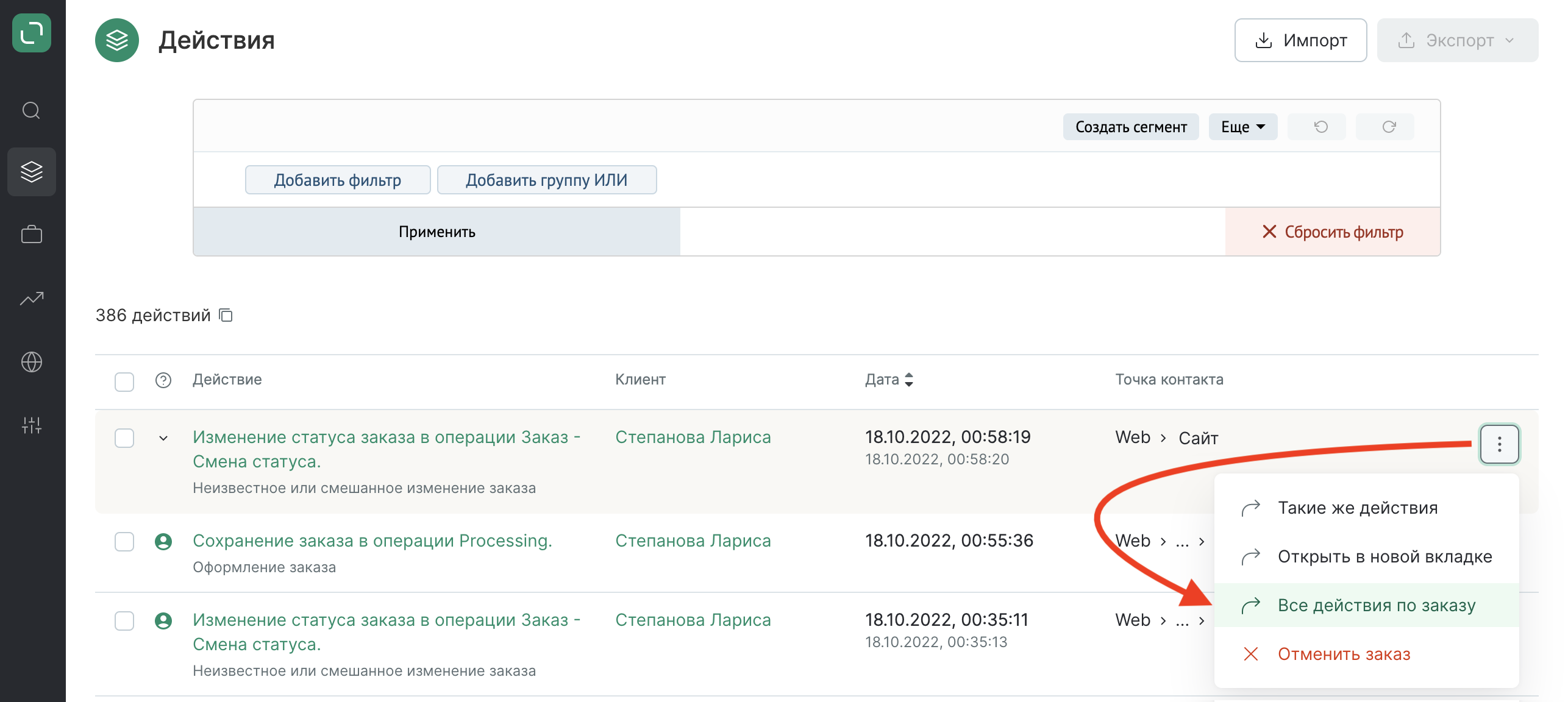Check the box for the 00:35:11 row

tap(124, 621)
